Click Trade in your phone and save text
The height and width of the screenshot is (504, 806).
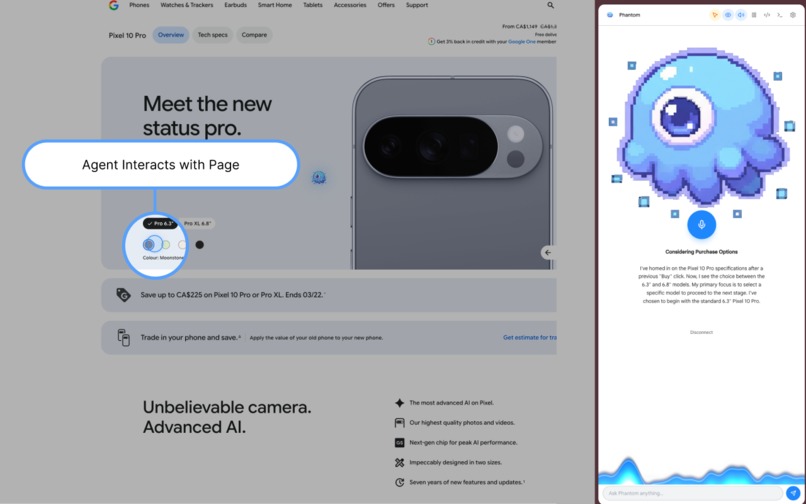189,338
